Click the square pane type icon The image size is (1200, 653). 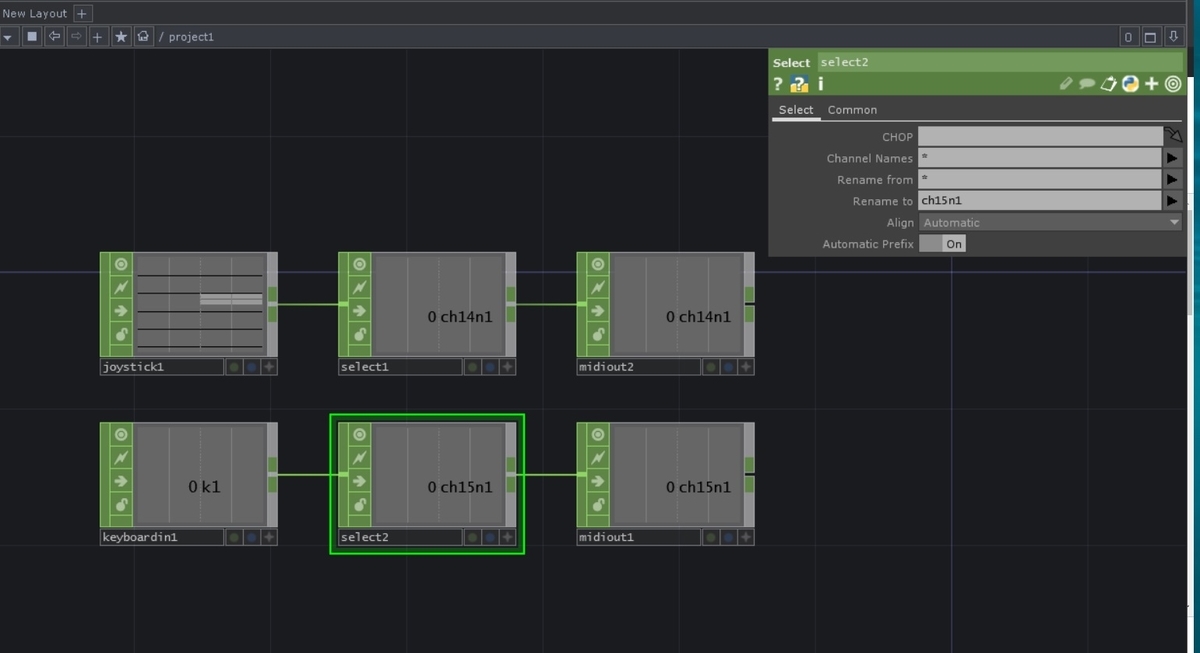point(31,37)
